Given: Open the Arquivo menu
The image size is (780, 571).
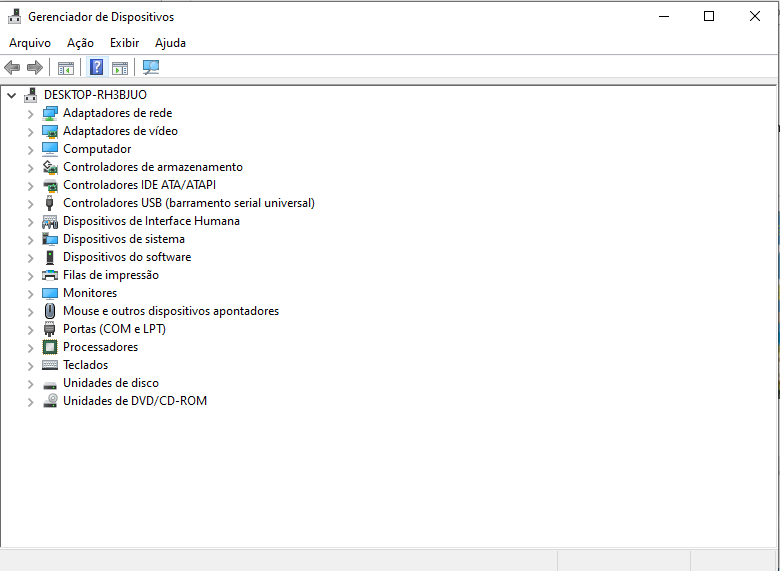Looking at the screenshot, I should coord(30,43).
